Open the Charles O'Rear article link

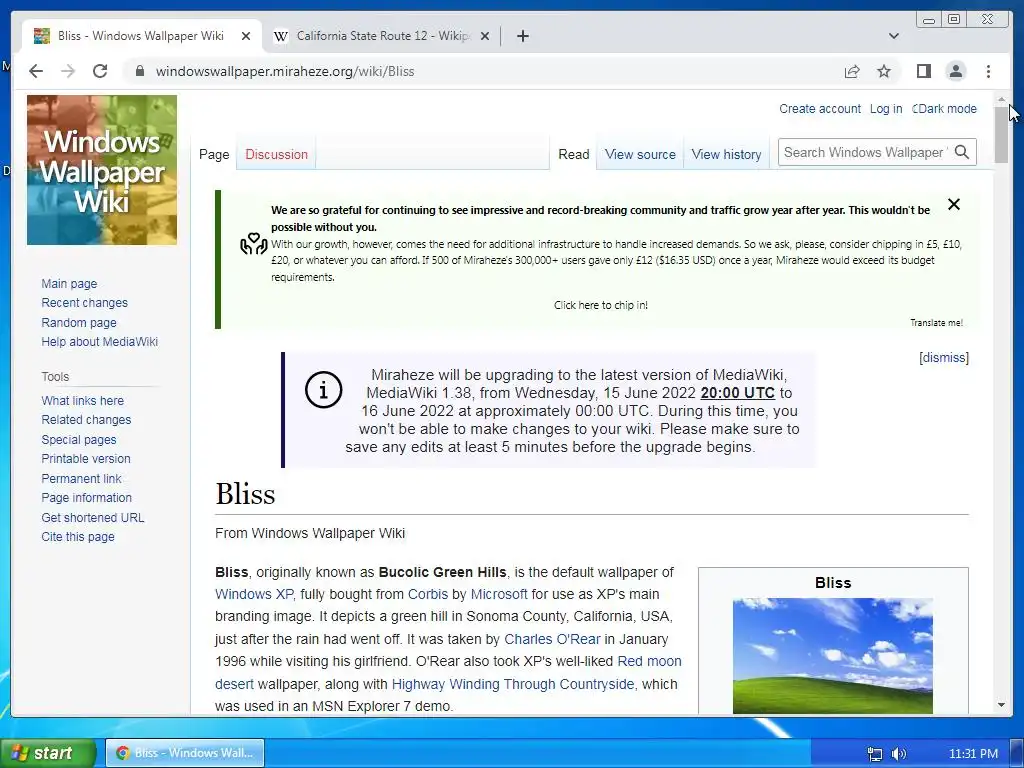click(x=552, y=639)
